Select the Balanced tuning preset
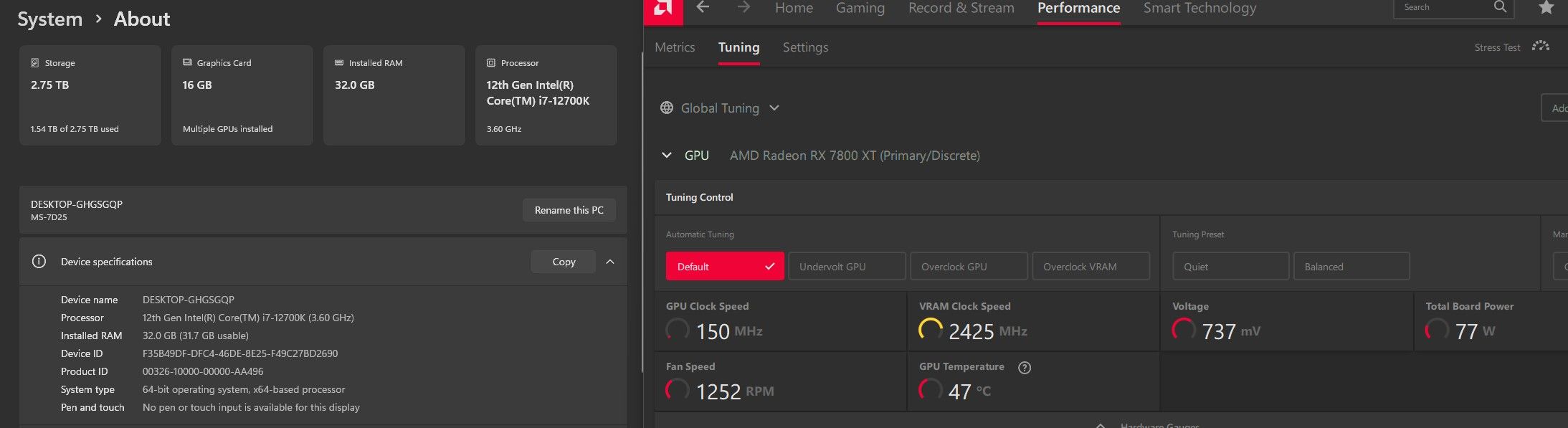This screenshot has height=428, width=1568. pos(1351,266)
